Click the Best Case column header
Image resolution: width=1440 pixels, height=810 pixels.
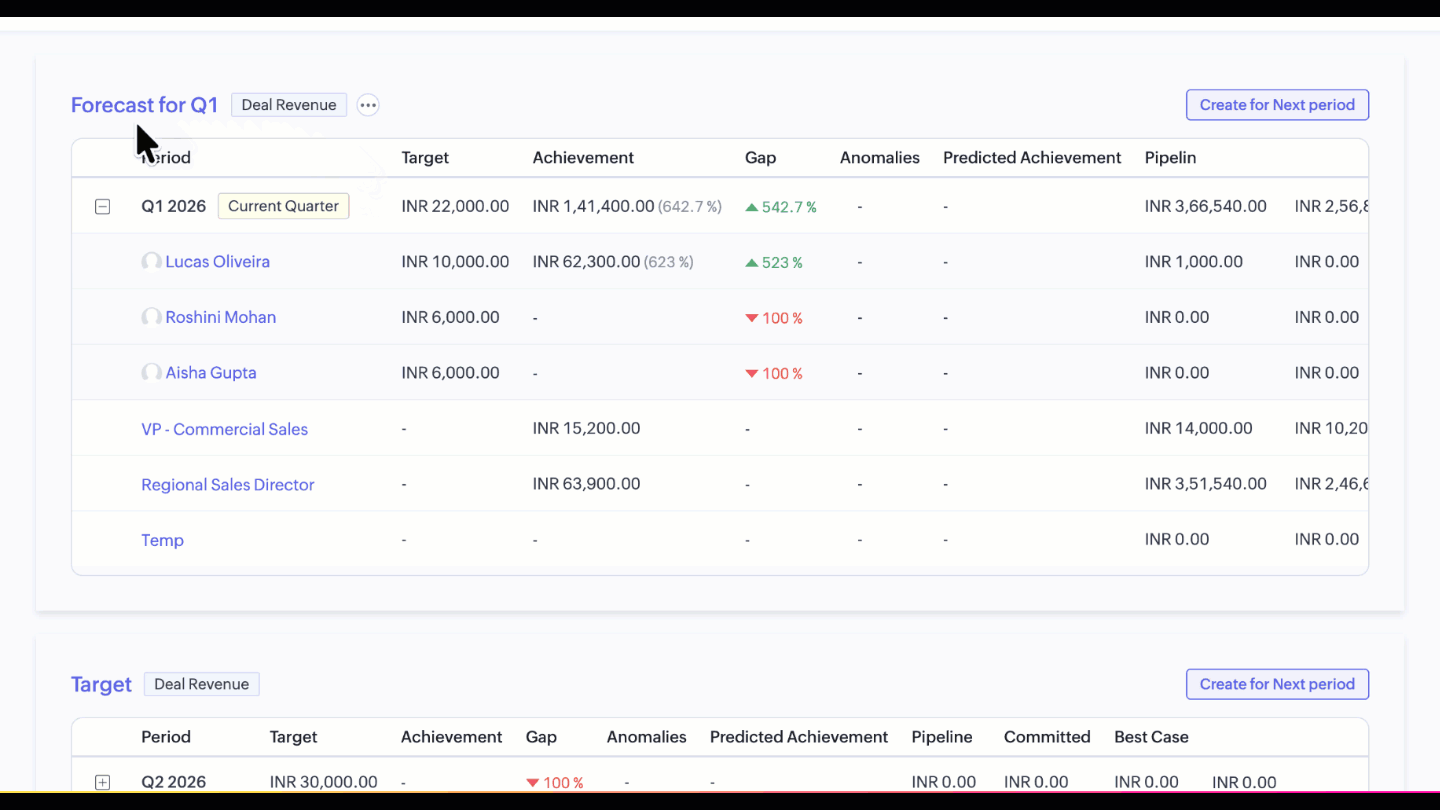click(1151, 737)
